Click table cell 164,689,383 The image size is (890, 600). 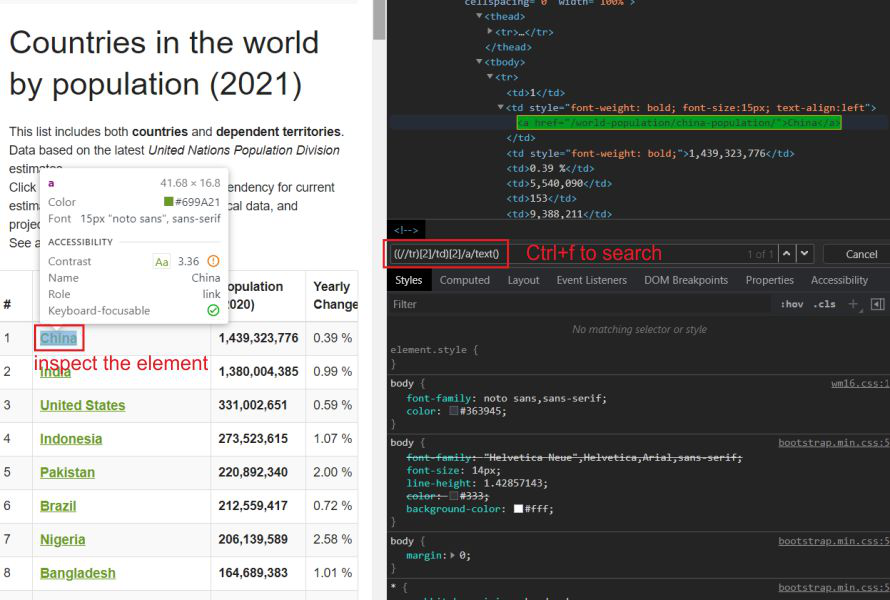pos(258,573)
